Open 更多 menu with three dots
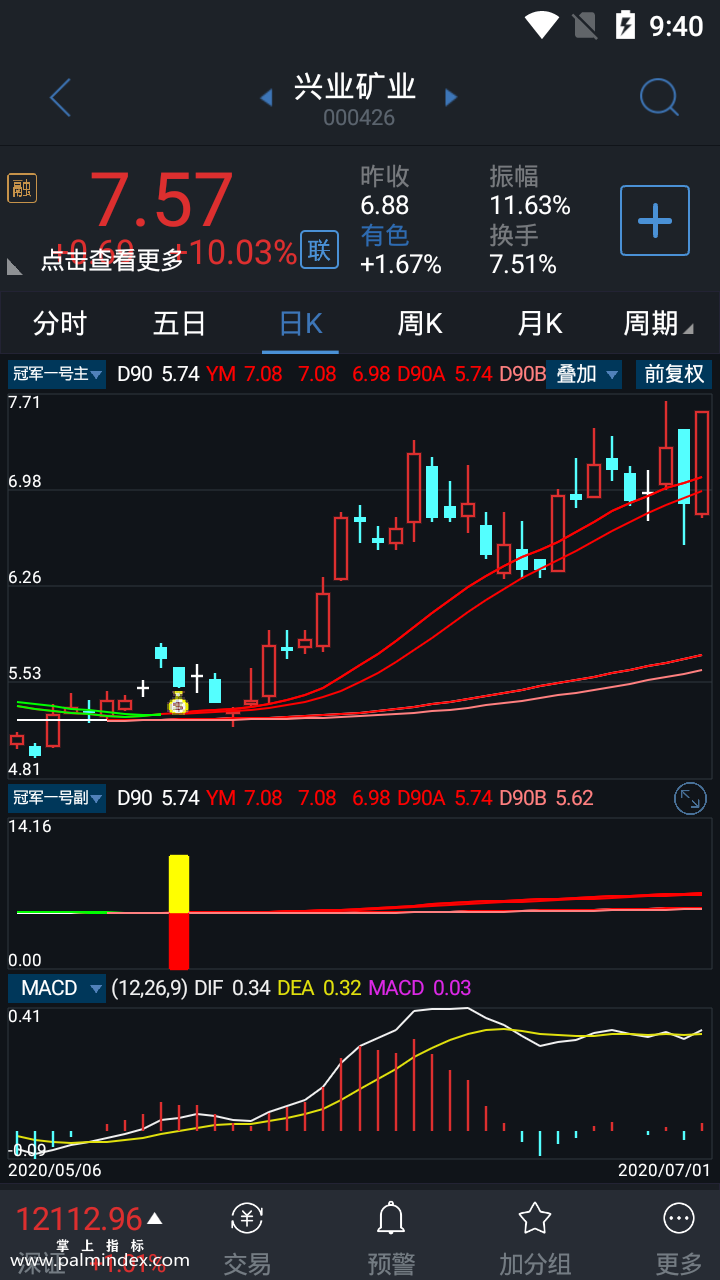The height and width of the screenshot is (1280, 720). point(679,1238)
